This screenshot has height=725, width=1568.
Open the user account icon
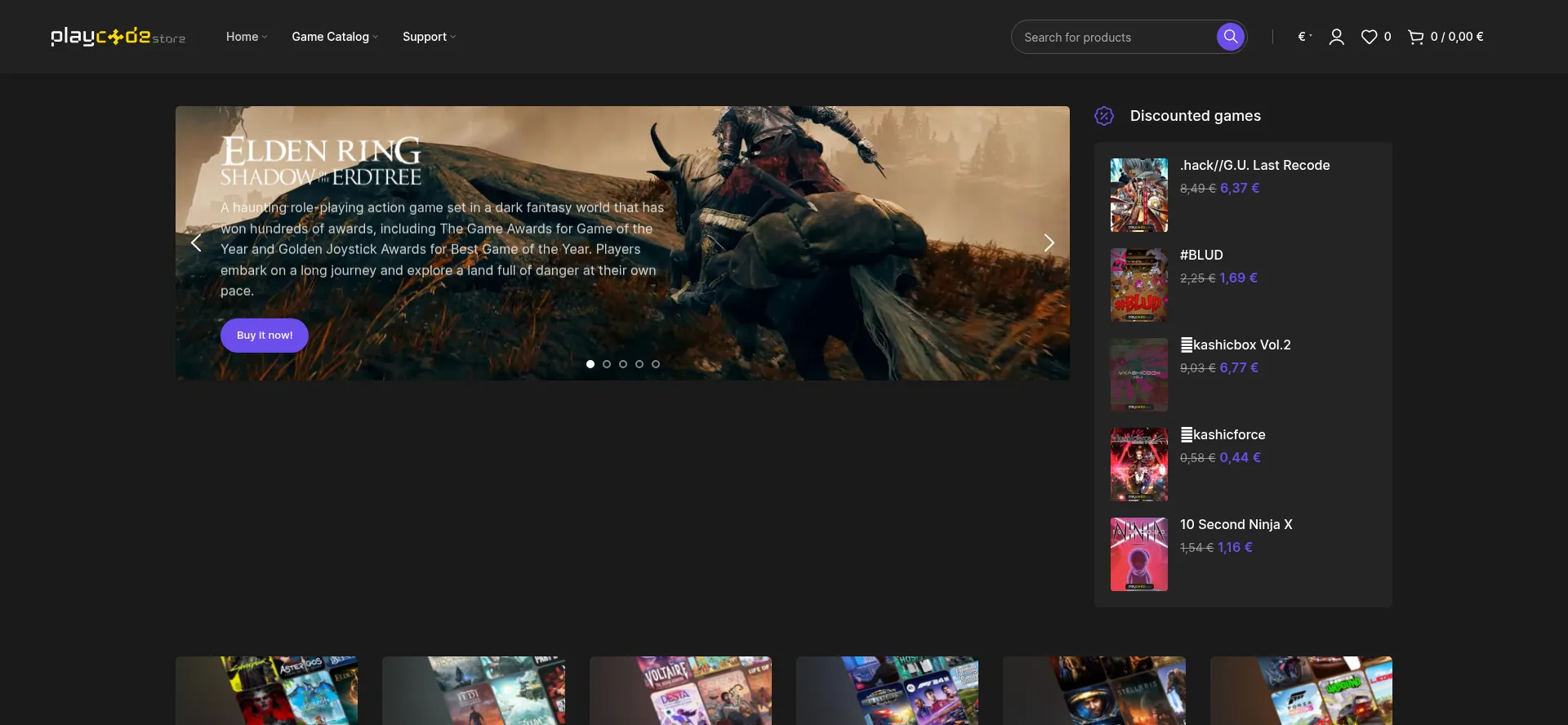[1336, 37]
